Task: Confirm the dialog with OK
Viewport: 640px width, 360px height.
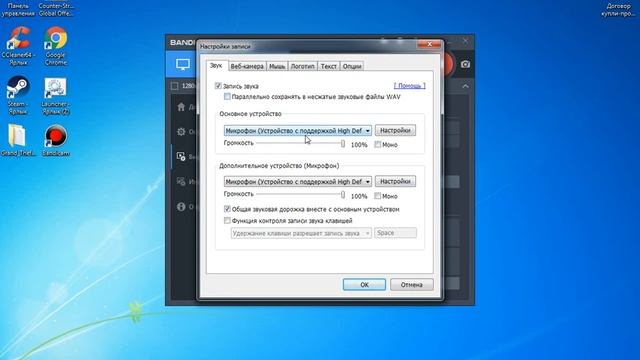Action: click(x=364, y=284)
